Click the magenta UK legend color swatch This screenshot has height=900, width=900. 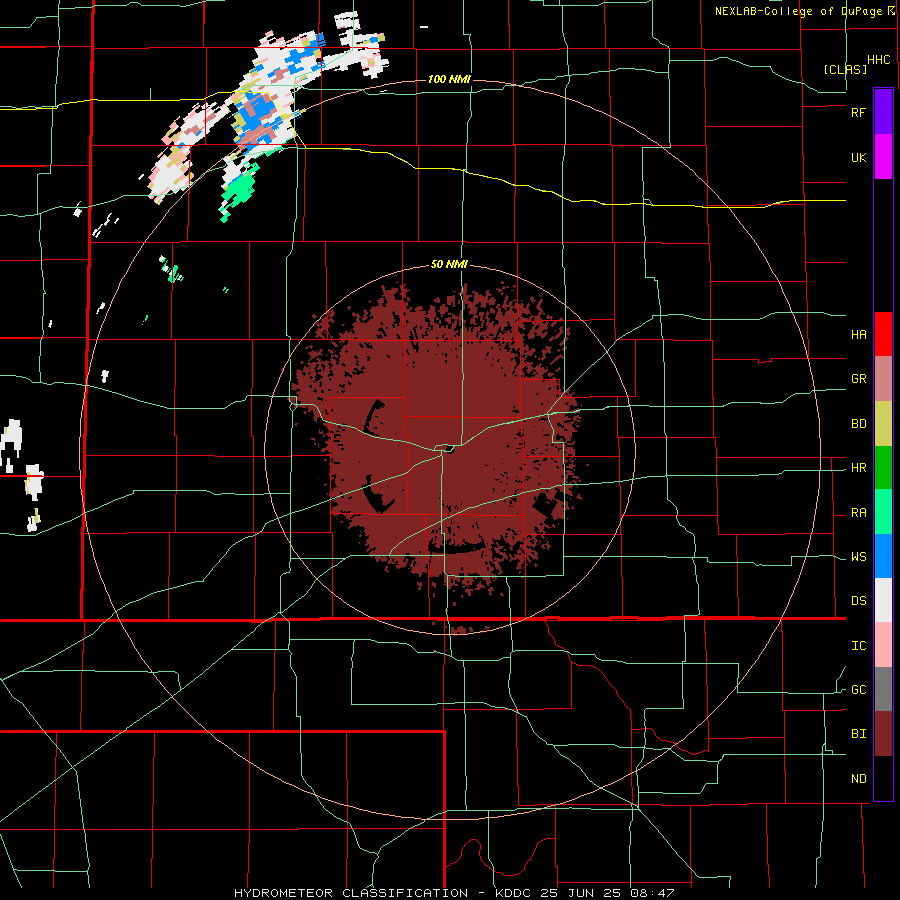(x=883, y=157)
